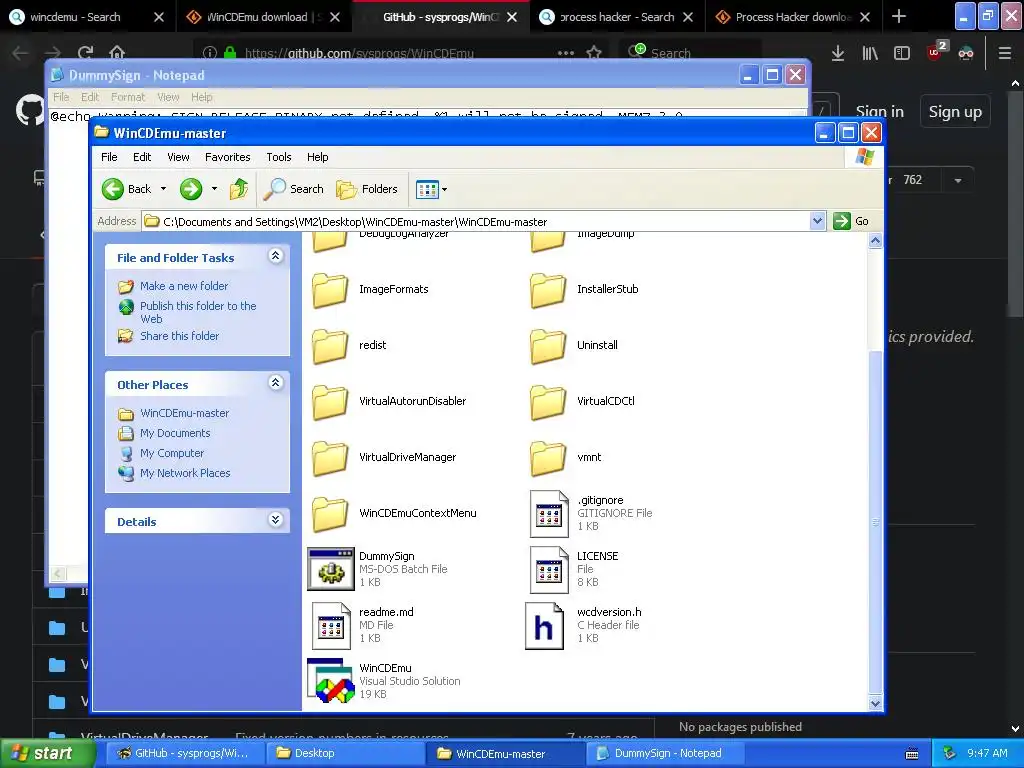This screenshot has width=1024, height=768.
Task: Open the Forward button history dropdown
Action: [x=214, y=189]
